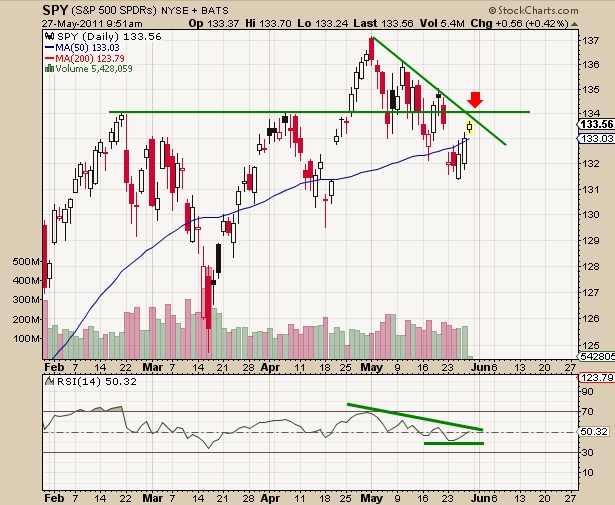Click 'Jun' on the RSI panel date axis
The height and width of the screenshot is (505, 615).
click(x=481, y=498)
